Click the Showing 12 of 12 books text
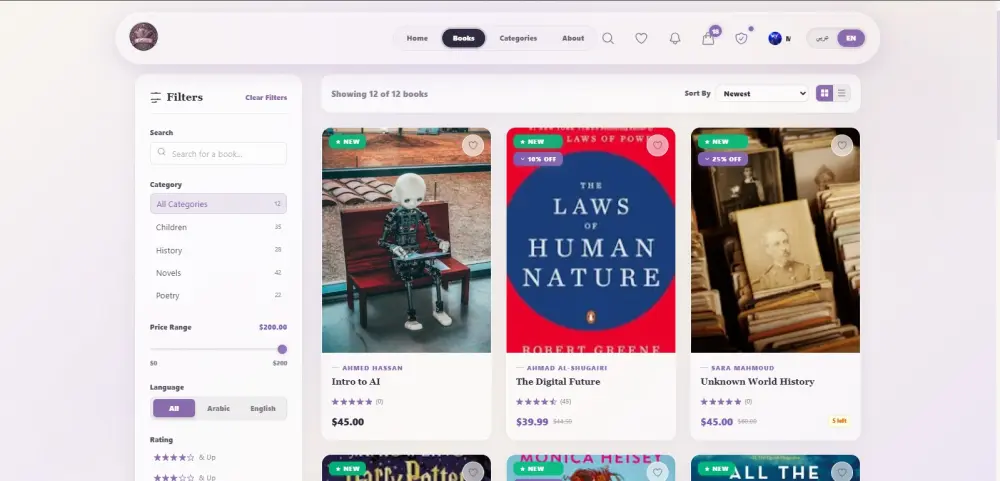The width and height of the screenshot is (1000, 481). 379,94
